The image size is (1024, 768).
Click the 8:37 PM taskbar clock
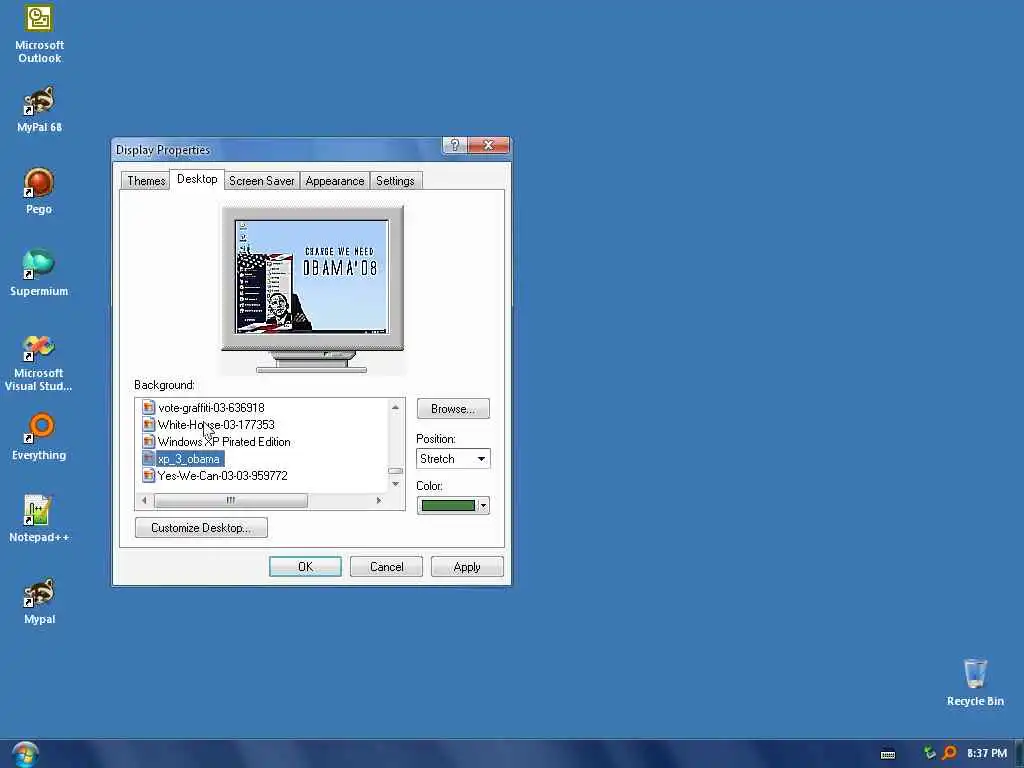(987, 753)
